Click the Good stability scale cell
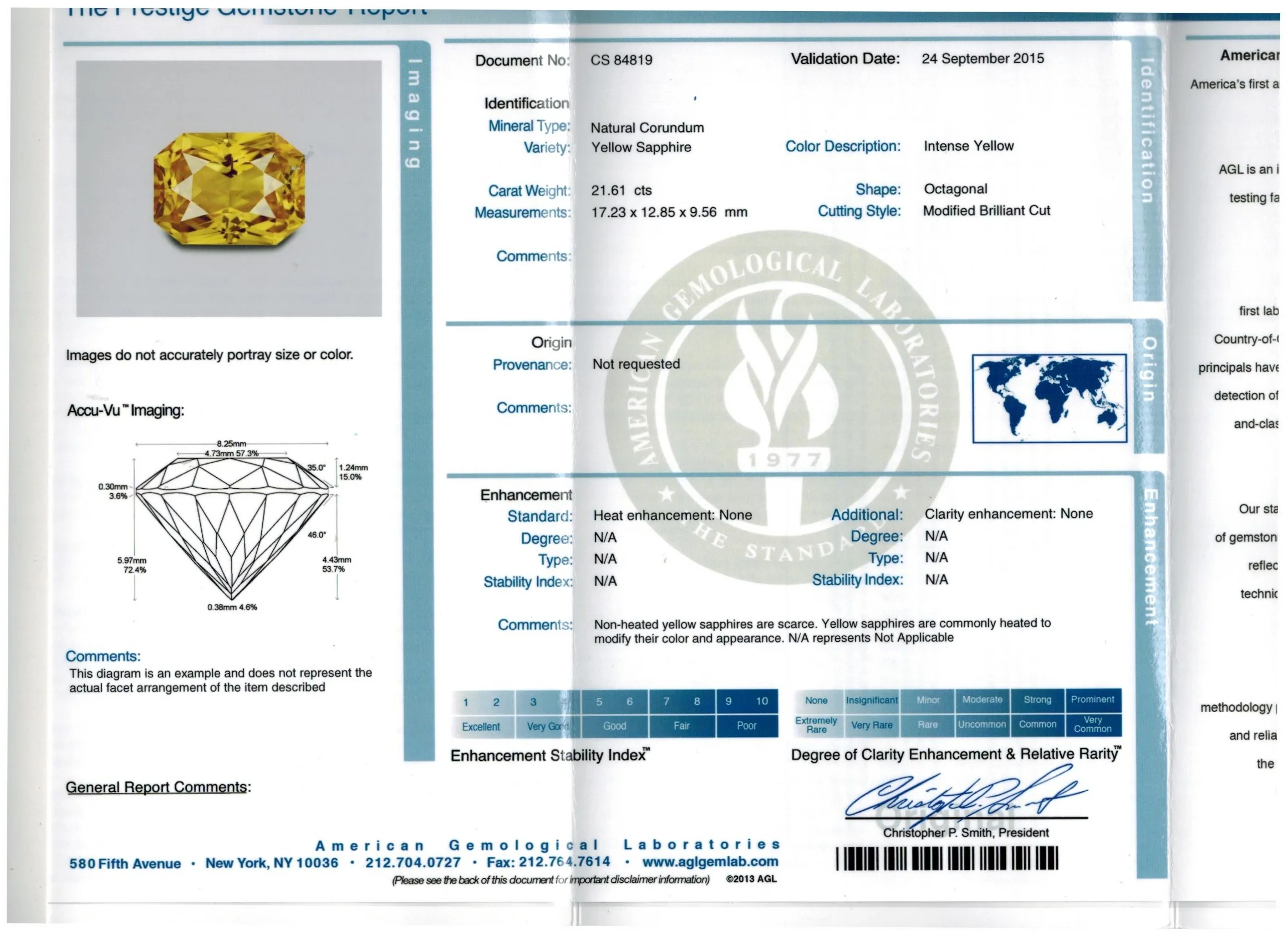1288x936 pixels. pos(614,725)
